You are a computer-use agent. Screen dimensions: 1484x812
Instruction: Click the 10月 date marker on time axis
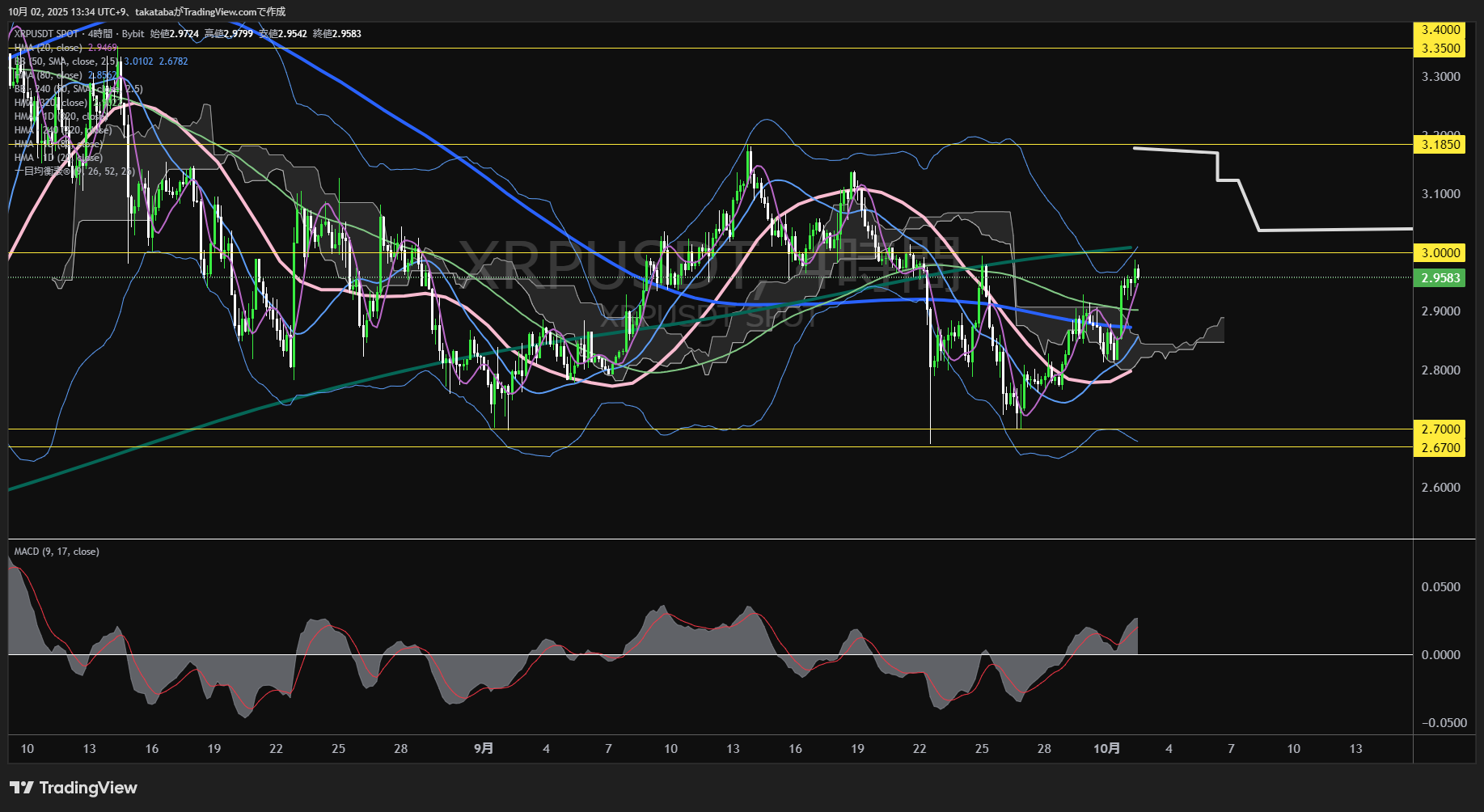pos(1106,749)
